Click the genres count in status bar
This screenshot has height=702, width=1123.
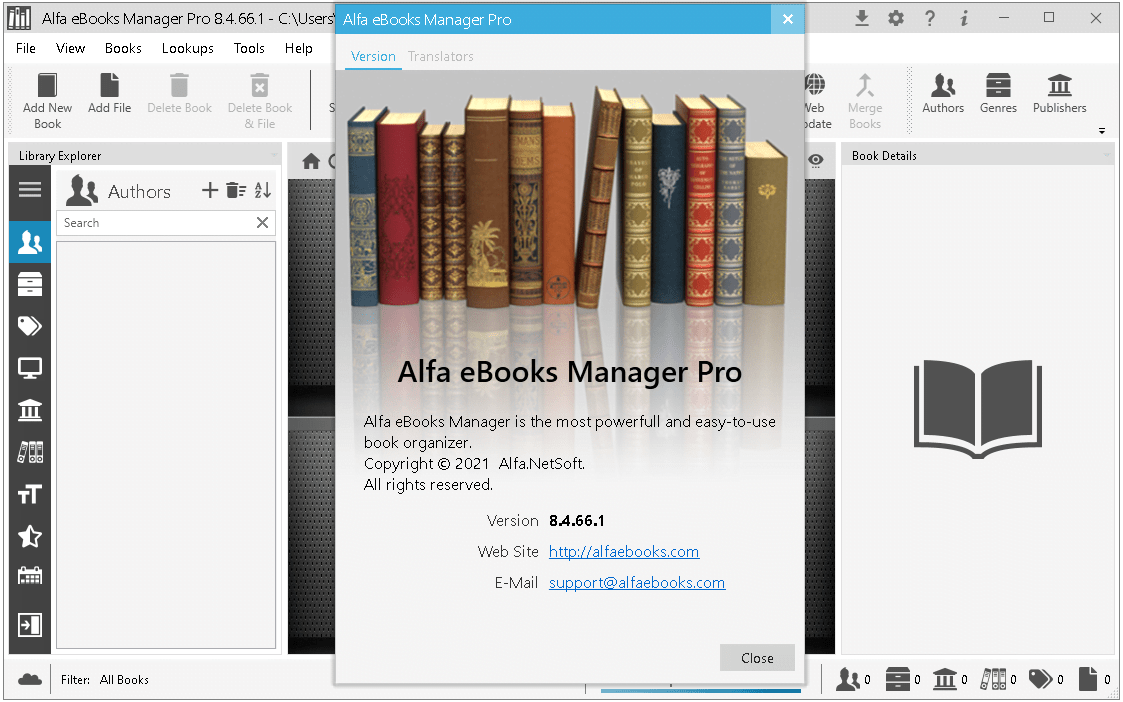coord(902,678)
